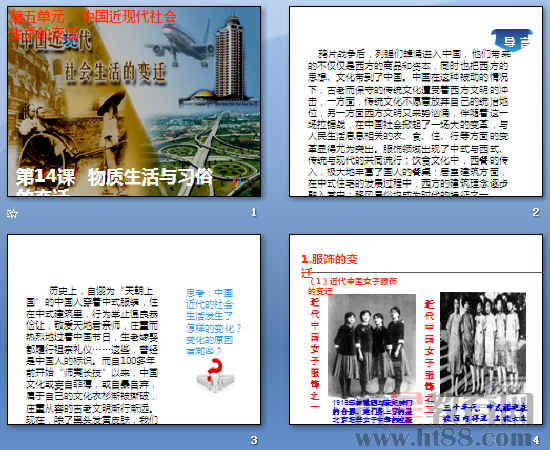Screen dimensions: 550x450
Task: Click the blue 思考 question text
Action: pyautogui.click(x=214, y=321)
